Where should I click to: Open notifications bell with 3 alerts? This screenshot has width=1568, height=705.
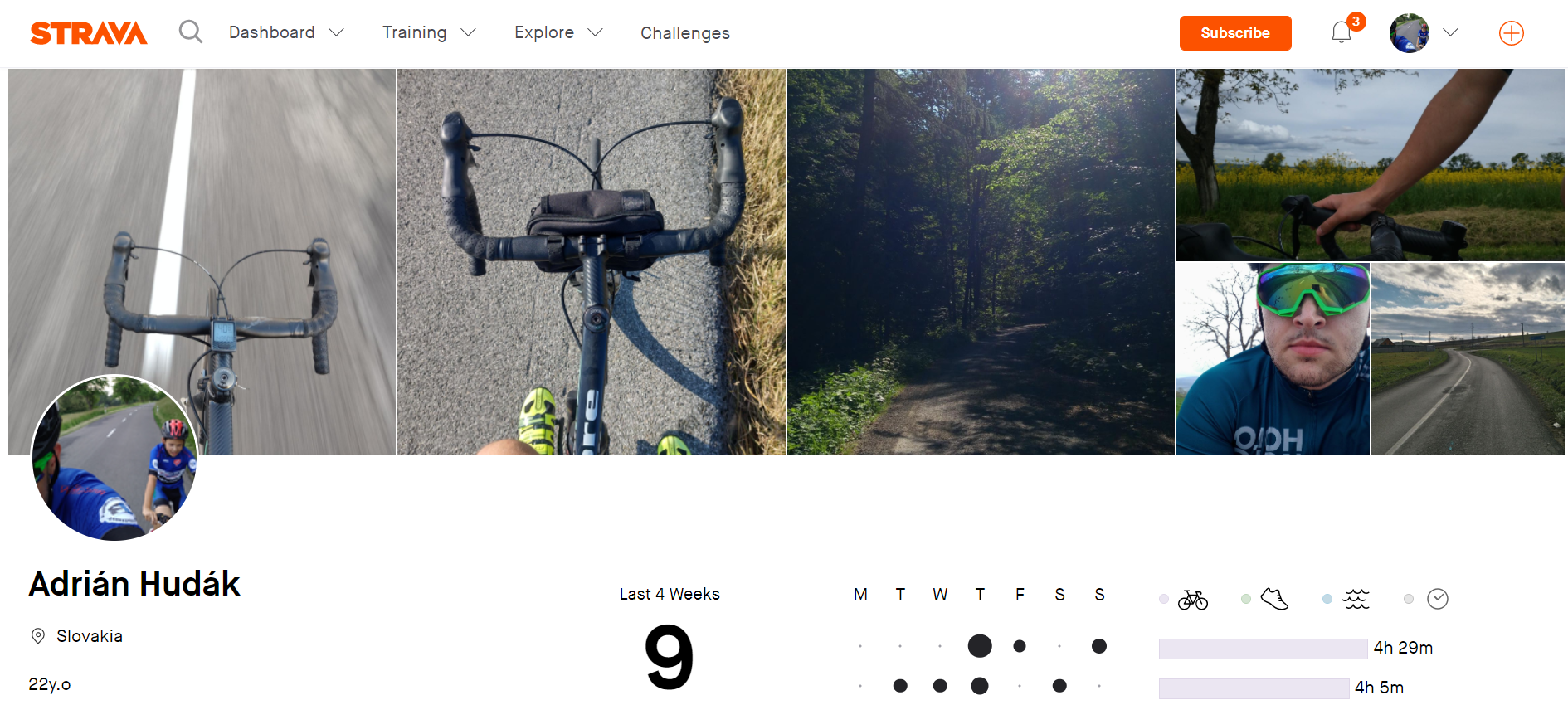1342,32
